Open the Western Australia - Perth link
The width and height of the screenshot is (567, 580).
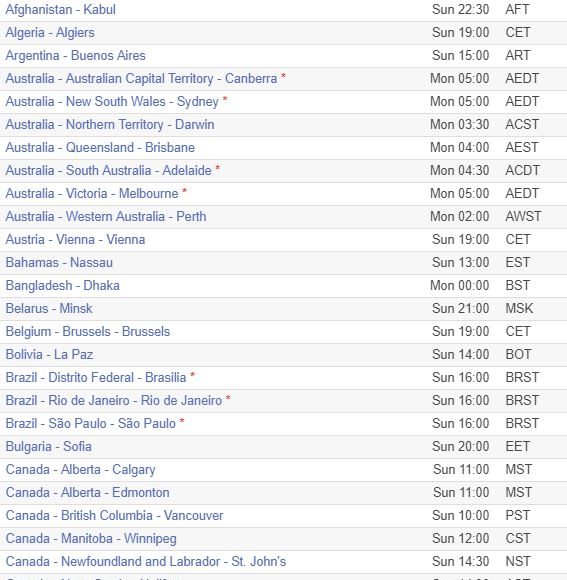click(106, 216)
